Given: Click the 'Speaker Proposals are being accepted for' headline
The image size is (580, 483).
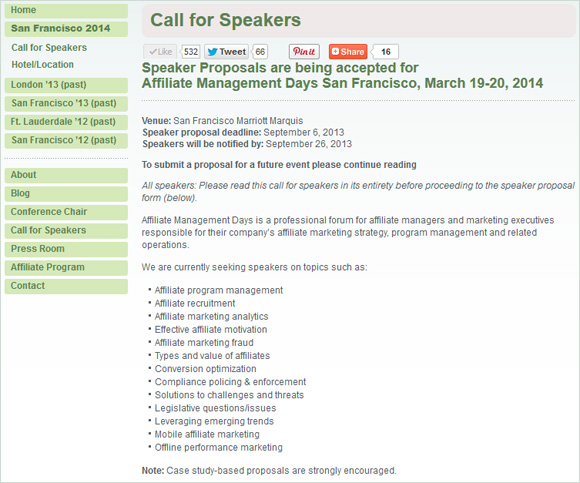Looking at the screenshot, I should point(280,68).
